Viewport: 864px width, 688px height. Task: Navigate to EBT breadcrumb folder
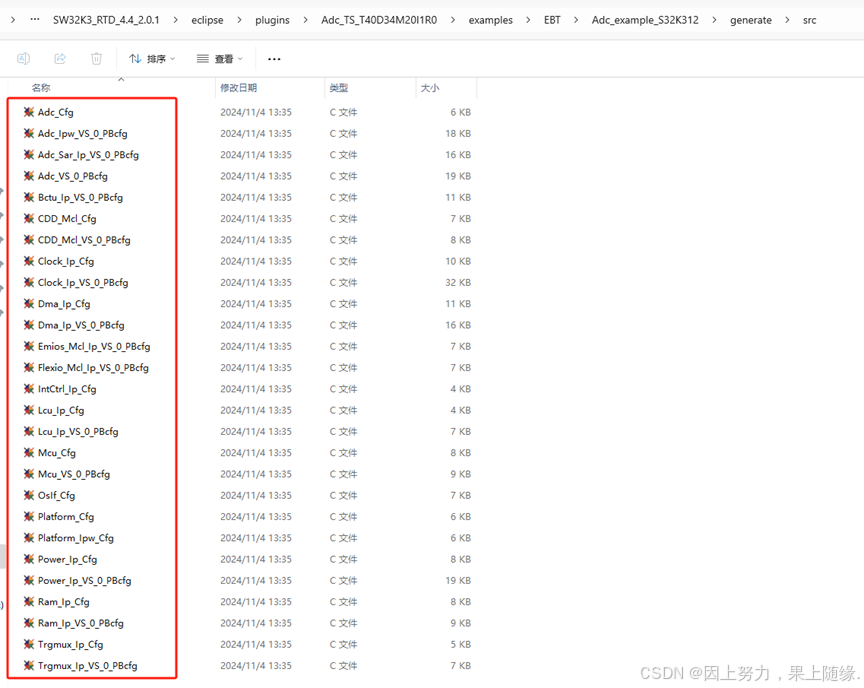(552, 20)
